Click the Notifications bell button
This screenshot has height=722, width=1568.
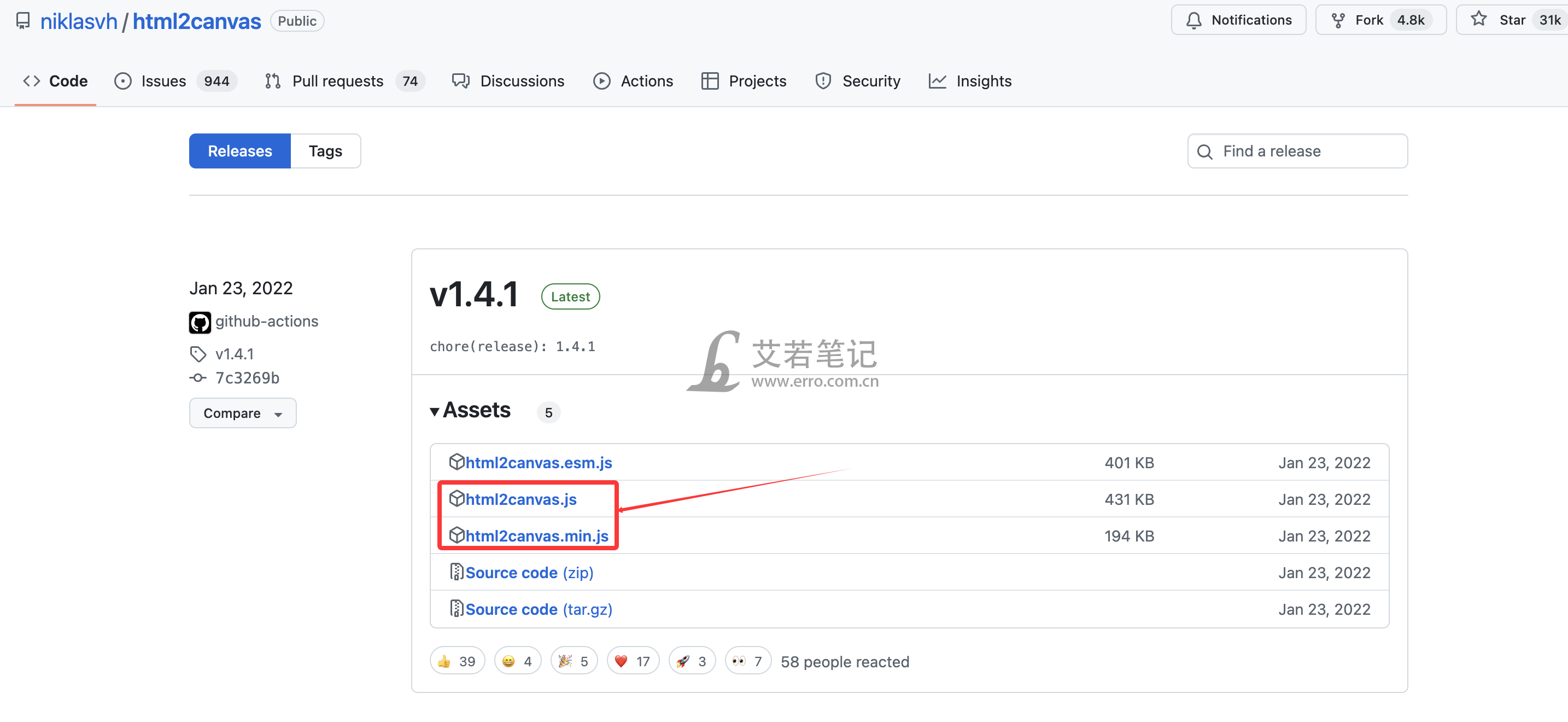tap(1238, 20)
